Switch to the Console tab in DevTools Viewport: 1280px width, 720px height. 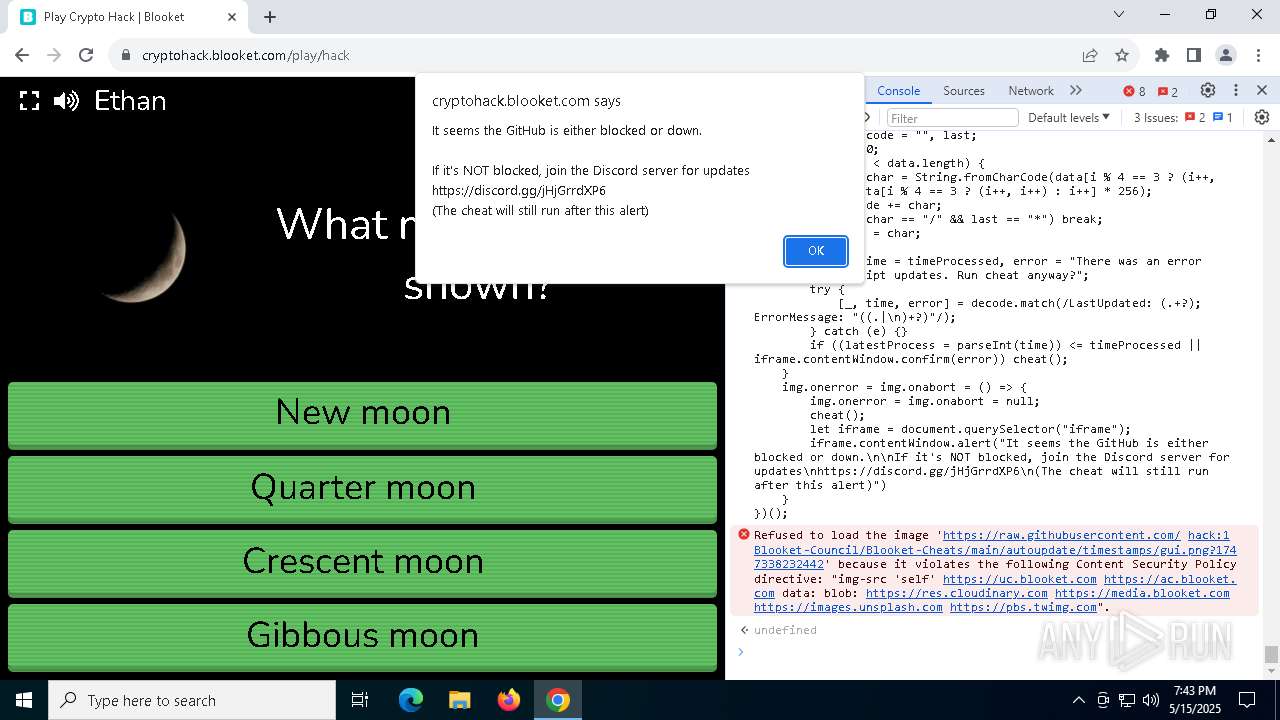coord(898,91)
